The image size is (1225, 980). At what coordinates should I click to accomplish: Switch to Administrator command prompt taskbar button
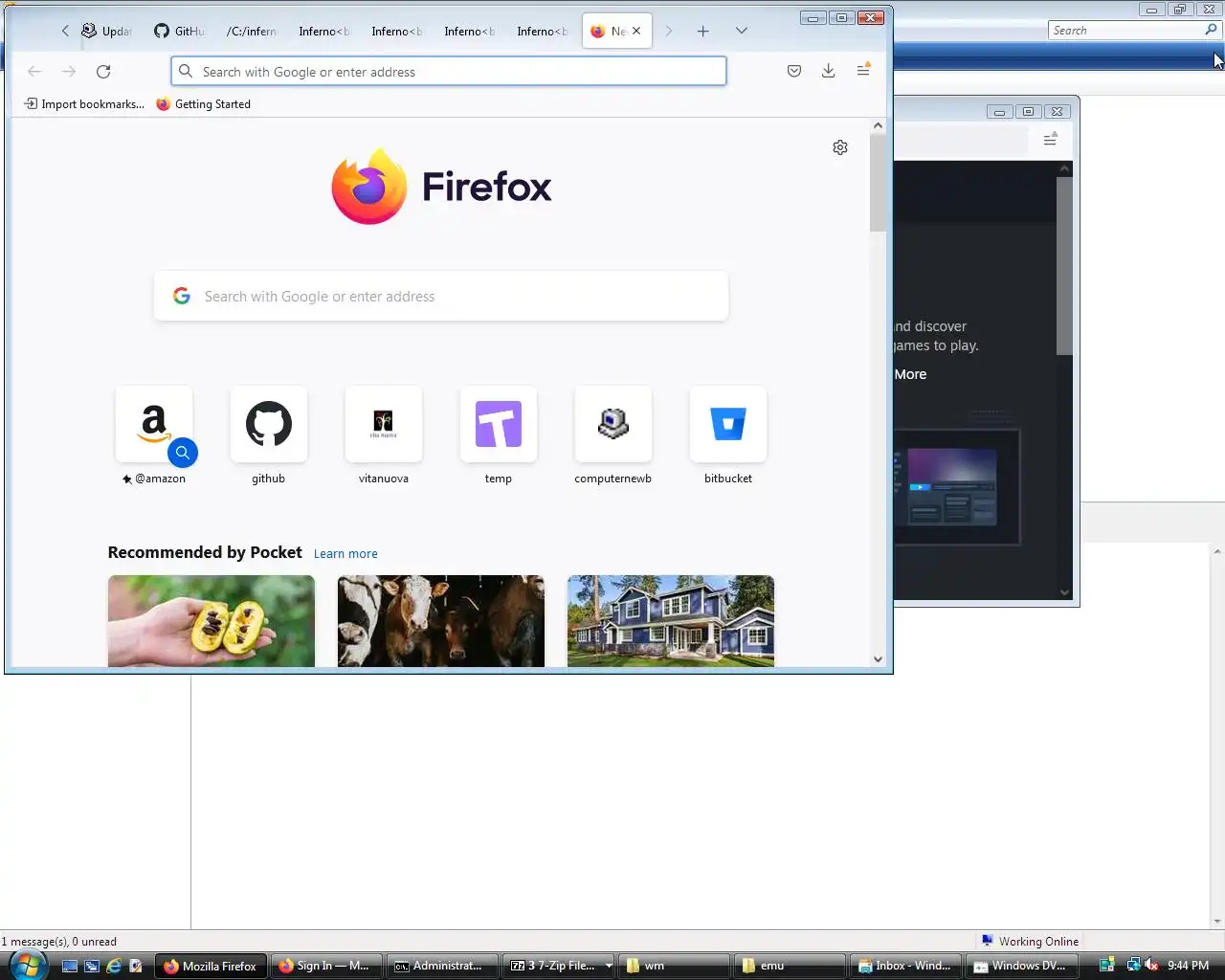point(443,966)
